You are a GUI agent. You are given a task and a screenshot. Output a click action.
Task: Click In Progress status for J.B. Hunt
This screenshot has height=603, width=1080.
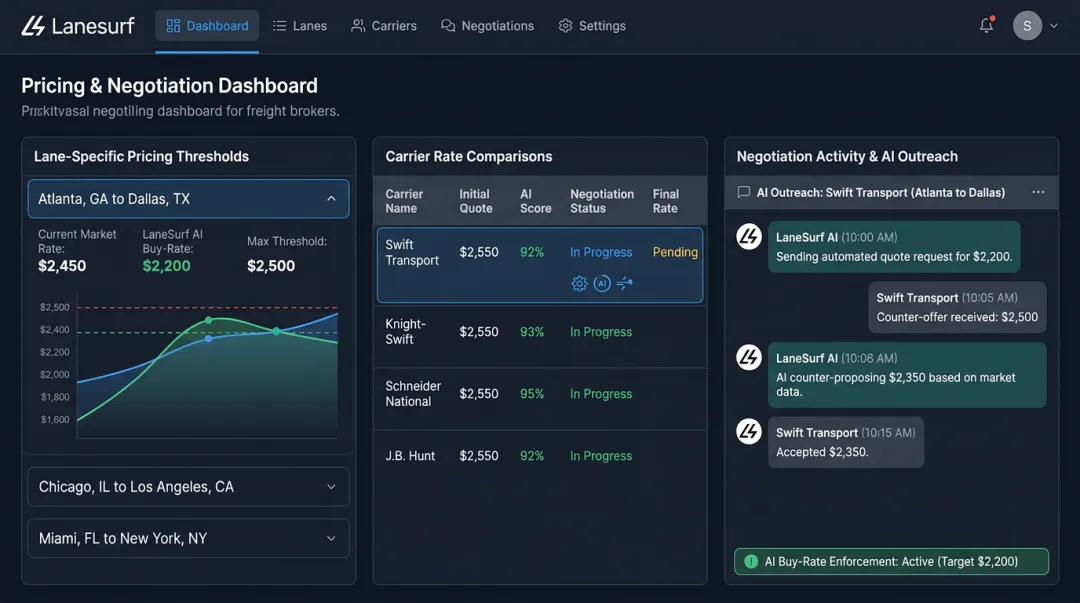click(601, 456)
